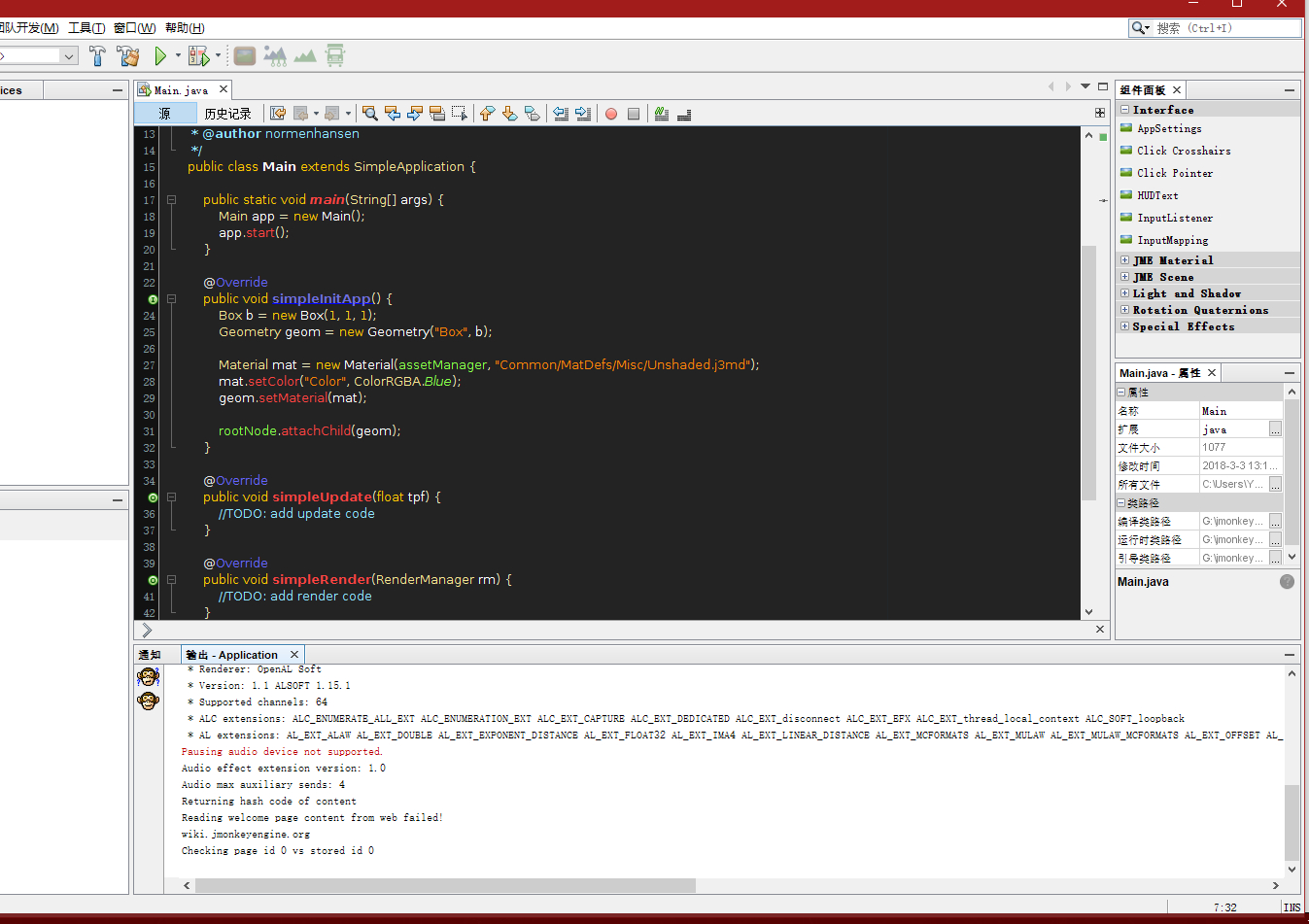
Task: Select the HUDText palette item
Action: click(x=1157, y=195)
